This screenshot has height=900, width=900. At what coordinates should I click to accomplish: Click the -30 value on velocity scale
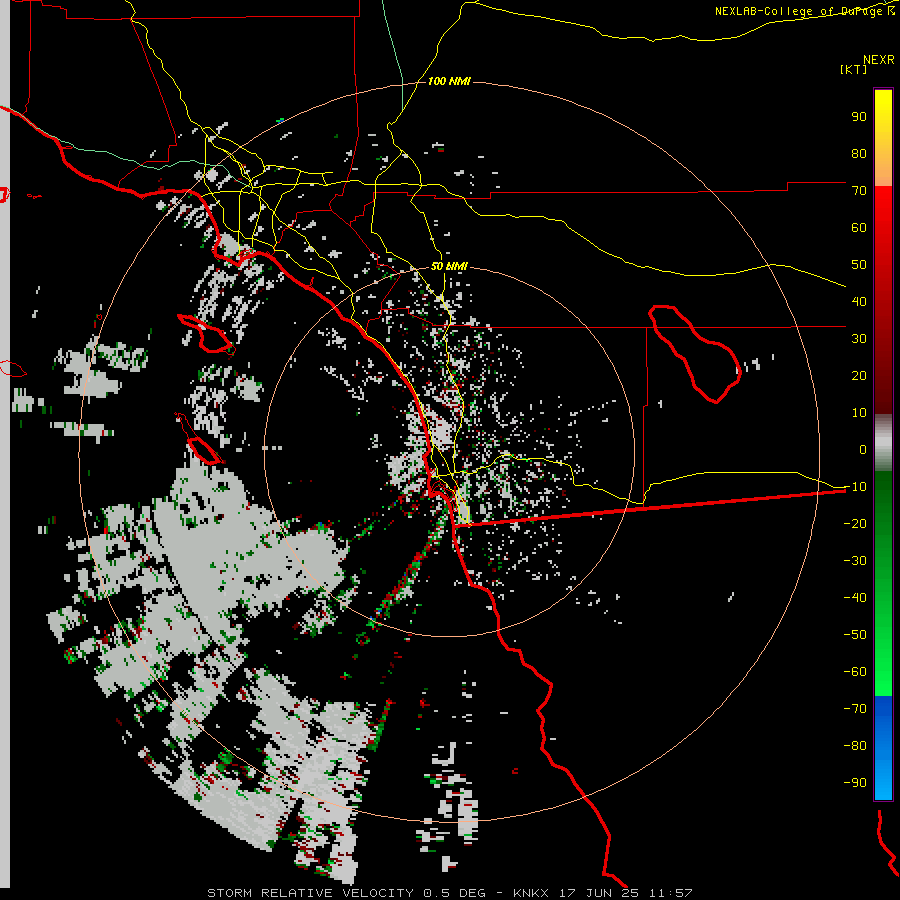[x=855, y=561]
